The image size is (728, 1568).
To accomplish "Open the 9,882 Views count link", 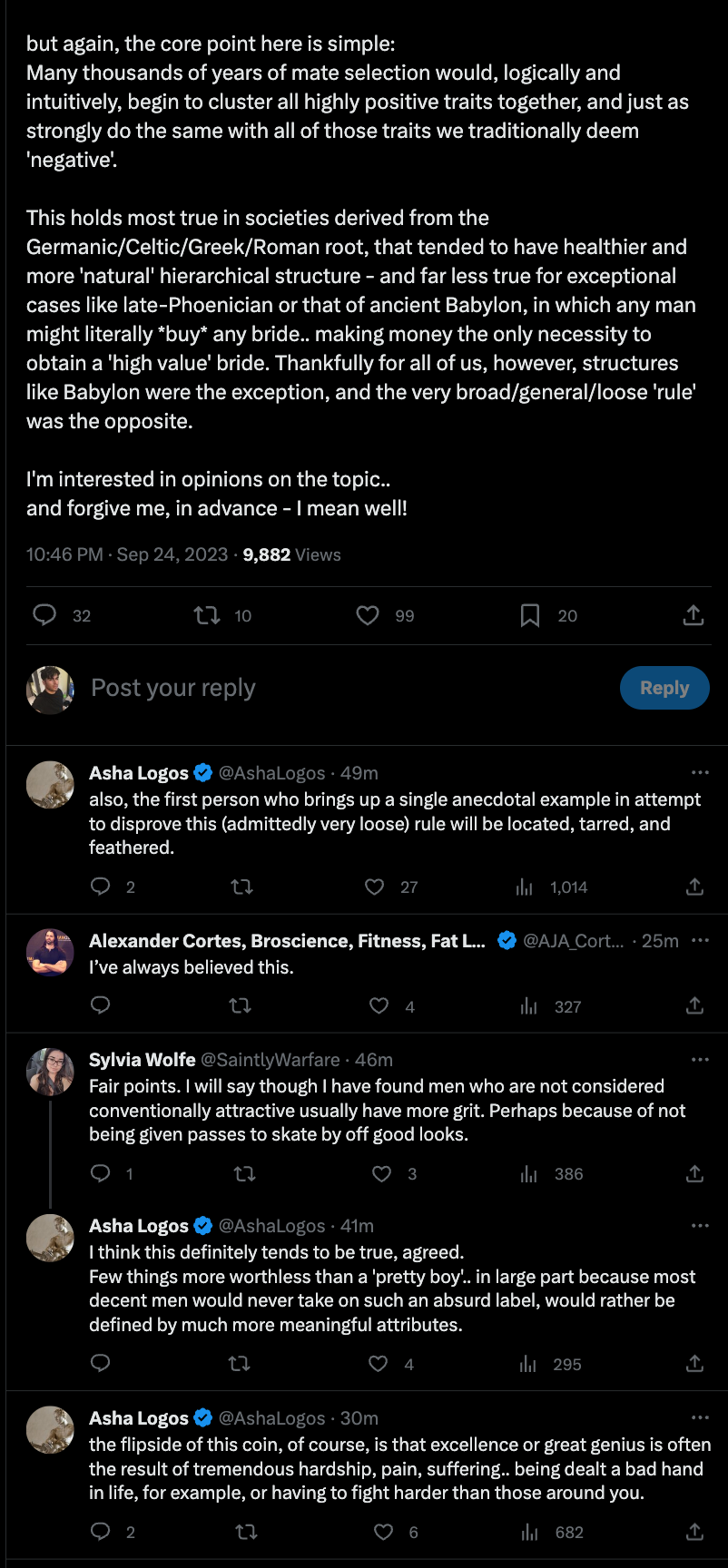I will click(x=291, y=554).
